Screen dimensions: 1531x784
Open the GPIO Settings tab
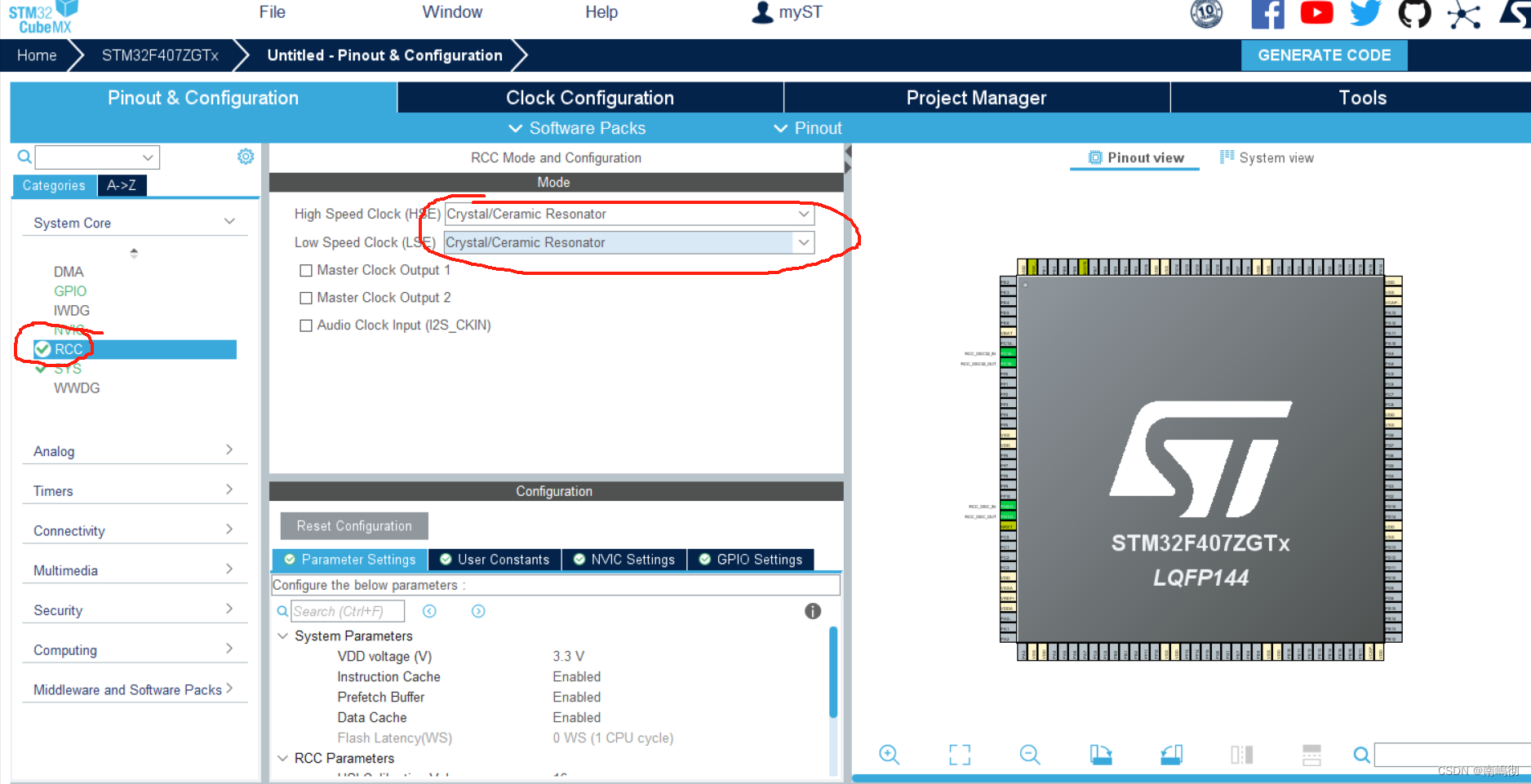click(x=751, y=560)
